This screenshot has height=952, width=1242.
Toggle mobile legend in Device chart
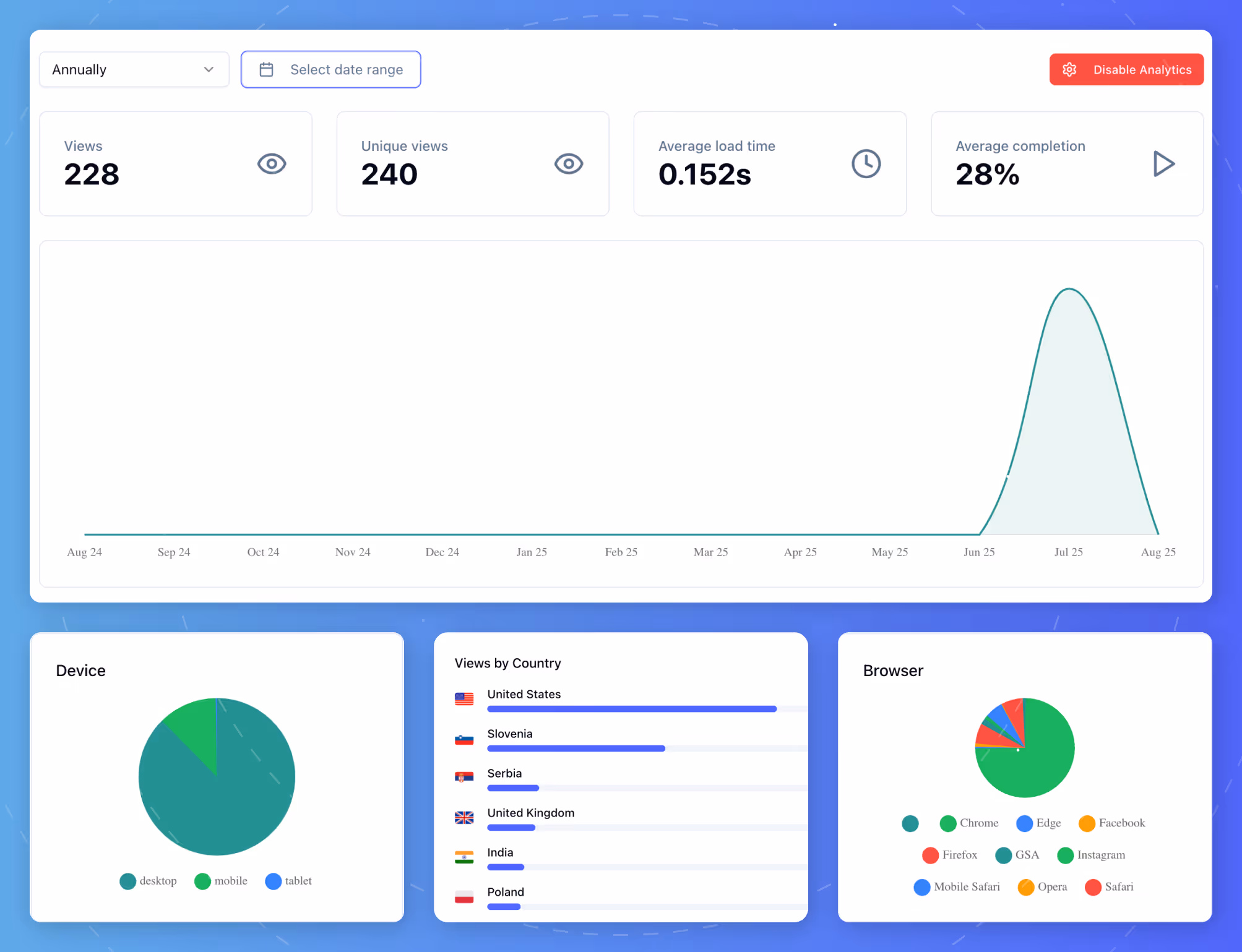tap(220, 881)
